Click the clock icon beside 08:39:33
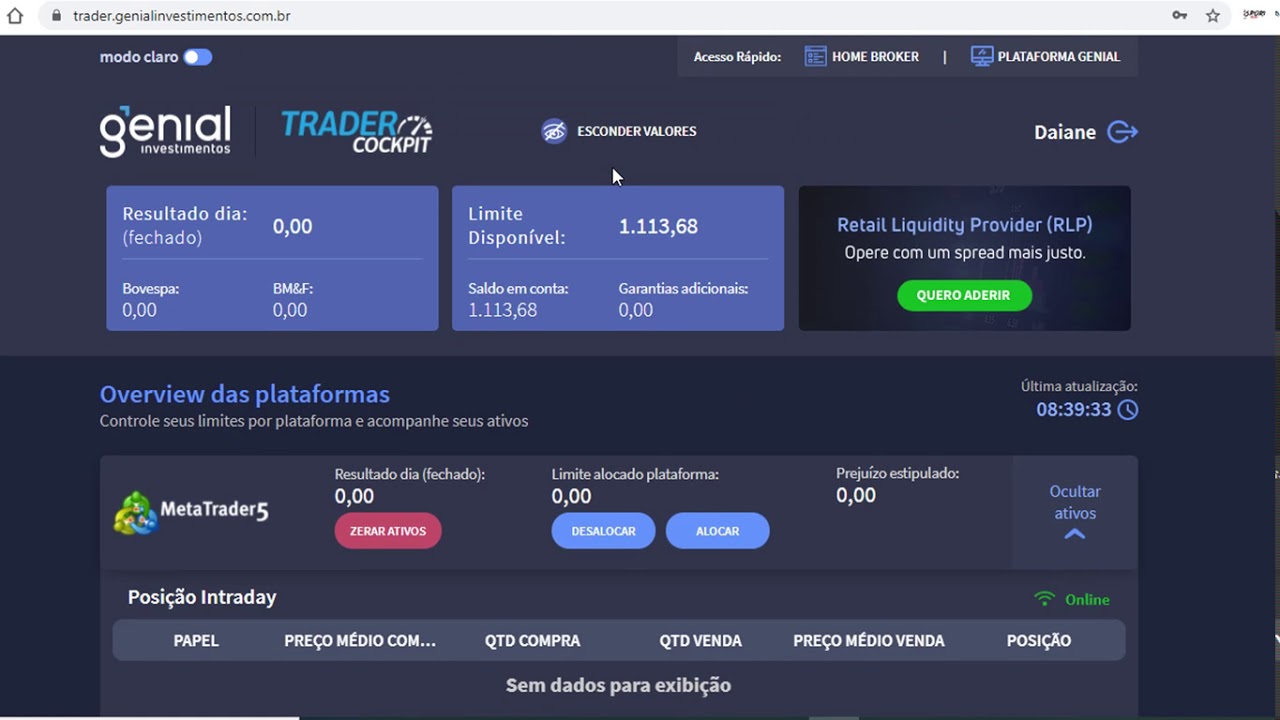Viewport: 1280px width, 720px height. 1127,410
